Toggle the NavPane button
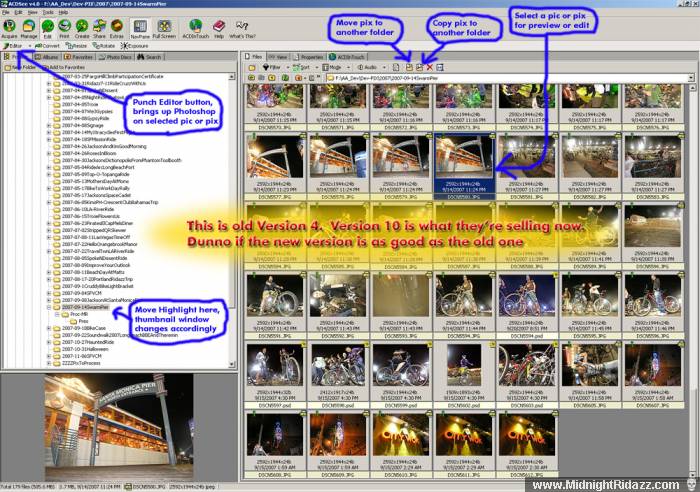Image resolution: width=700 pixels, height=492 pixels. 140,29
